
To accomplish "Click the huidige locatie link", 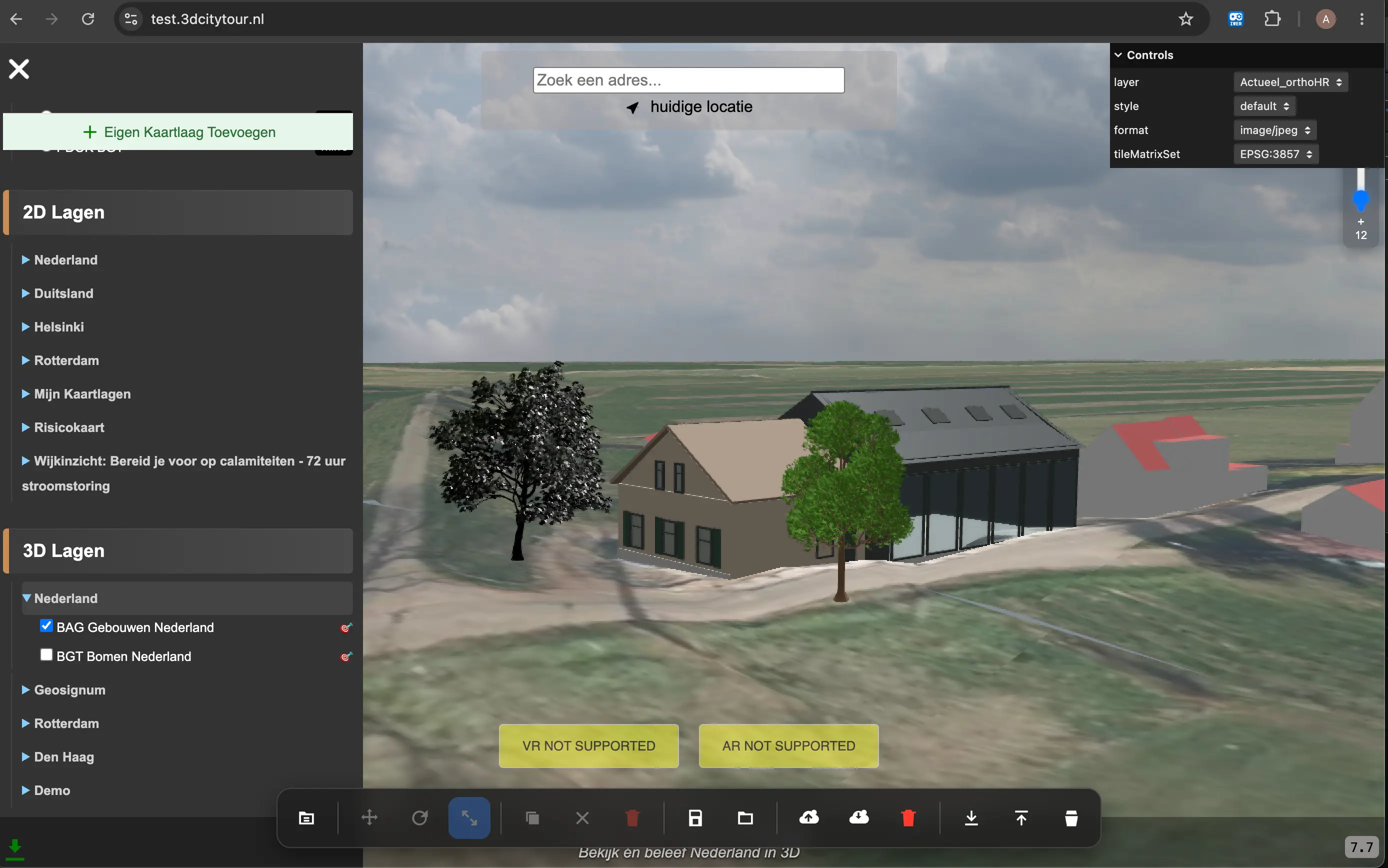I will coord(701,107).
